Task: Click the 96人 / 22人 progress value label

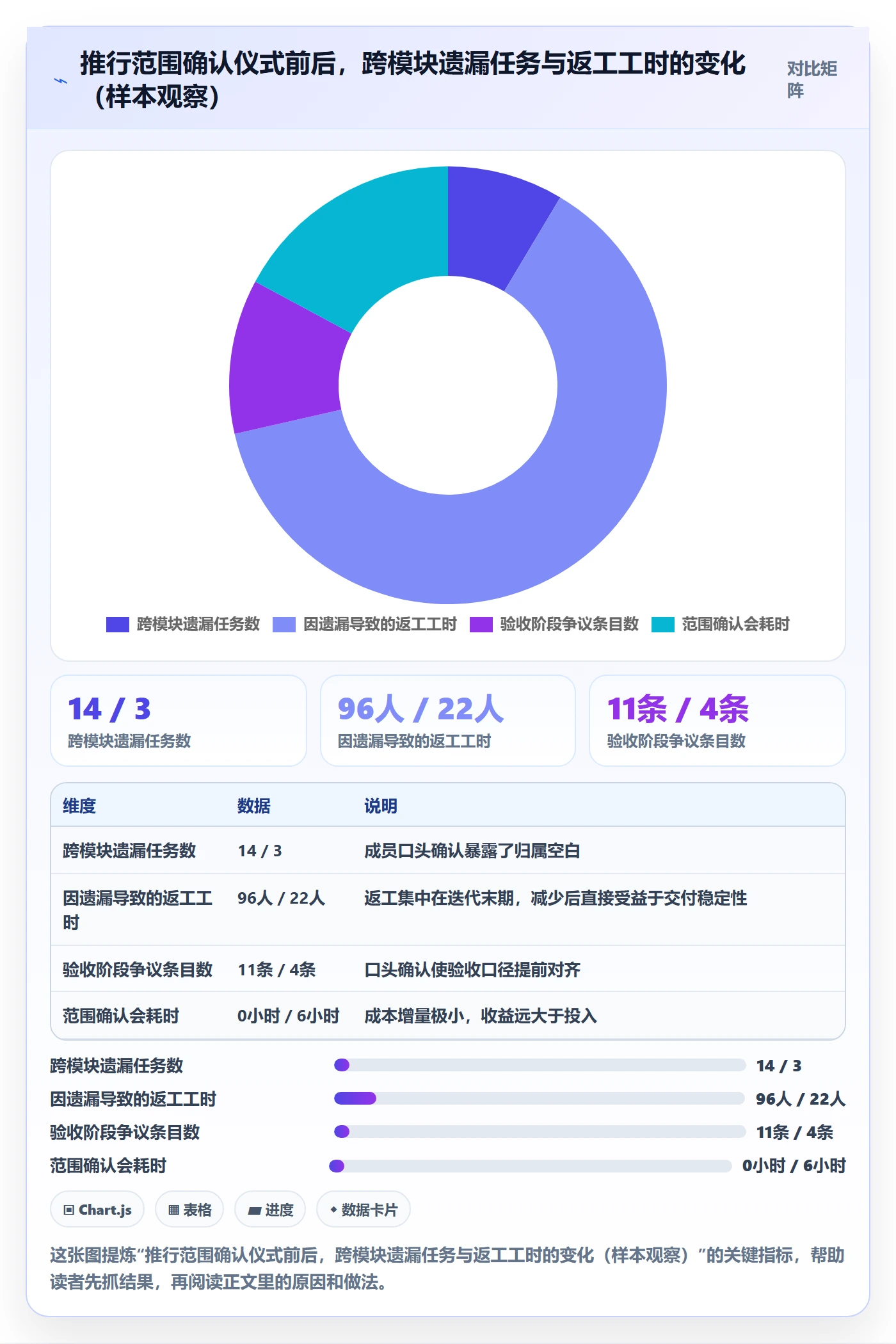Action: [x=801, y=1099]
